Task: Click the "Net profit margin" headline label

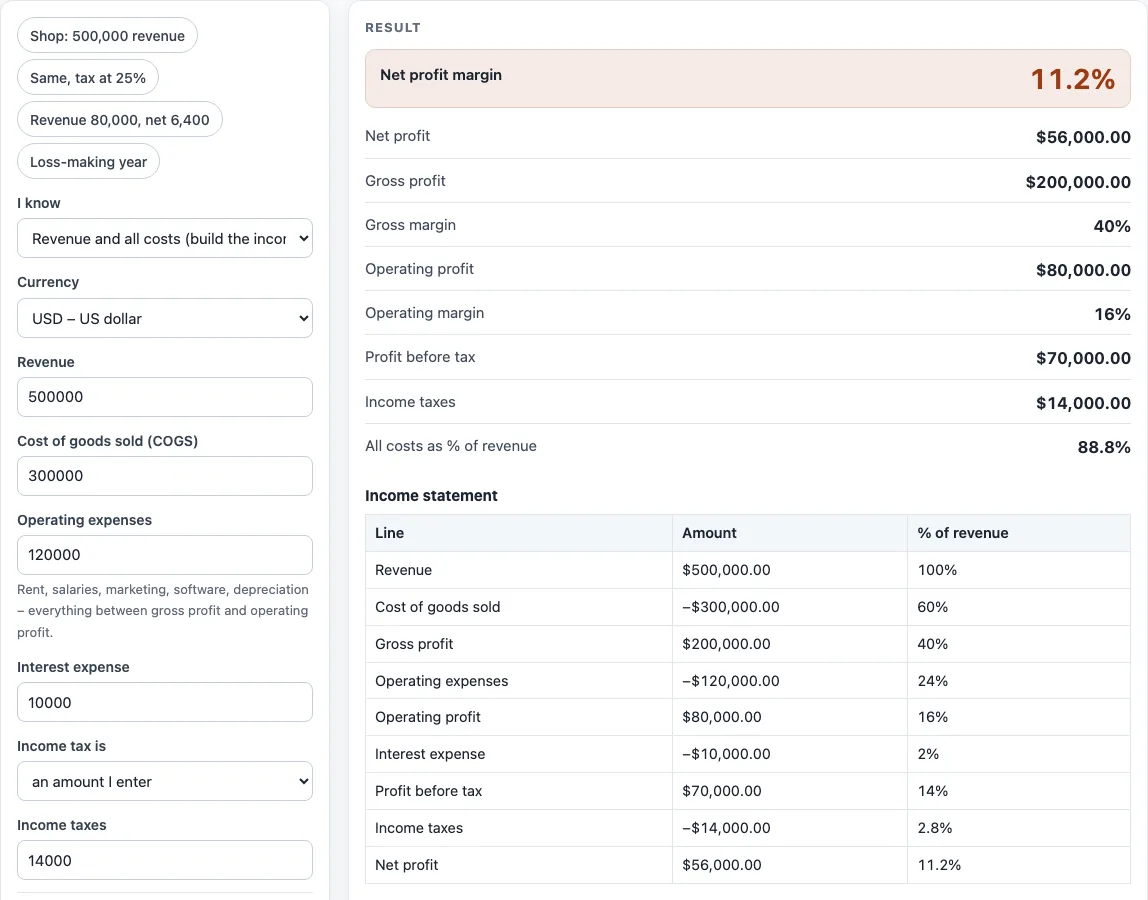Action: pos(441,75)
